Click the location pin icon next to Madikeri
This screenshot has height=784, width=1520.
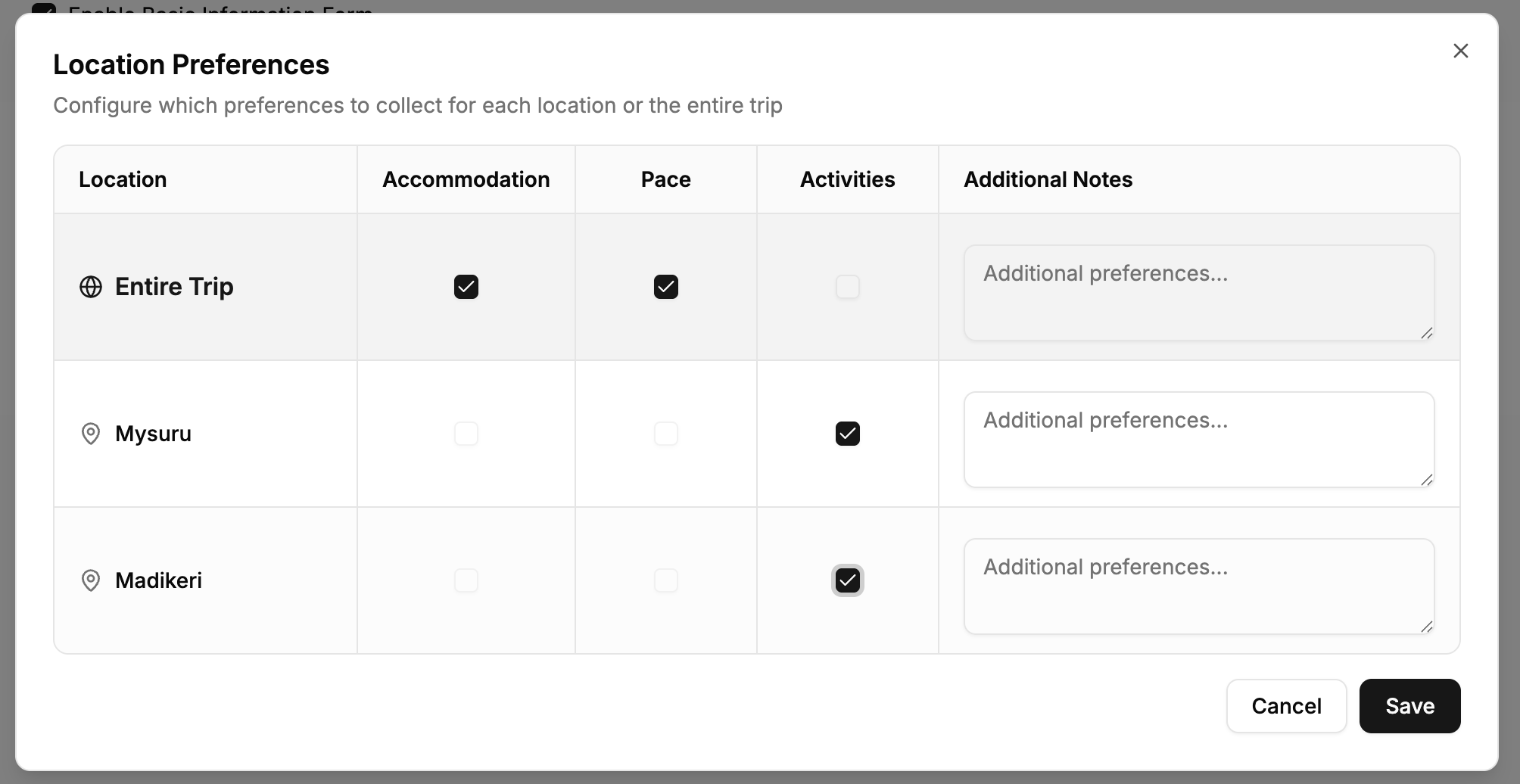pos(91,580)
